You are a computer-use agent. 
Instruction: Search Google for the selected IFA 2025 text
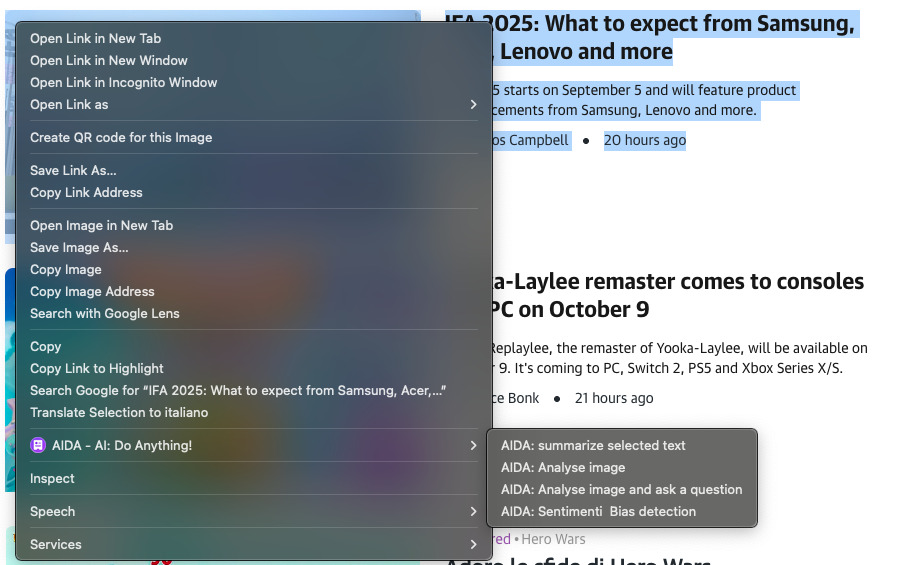(x=254, y=391)
